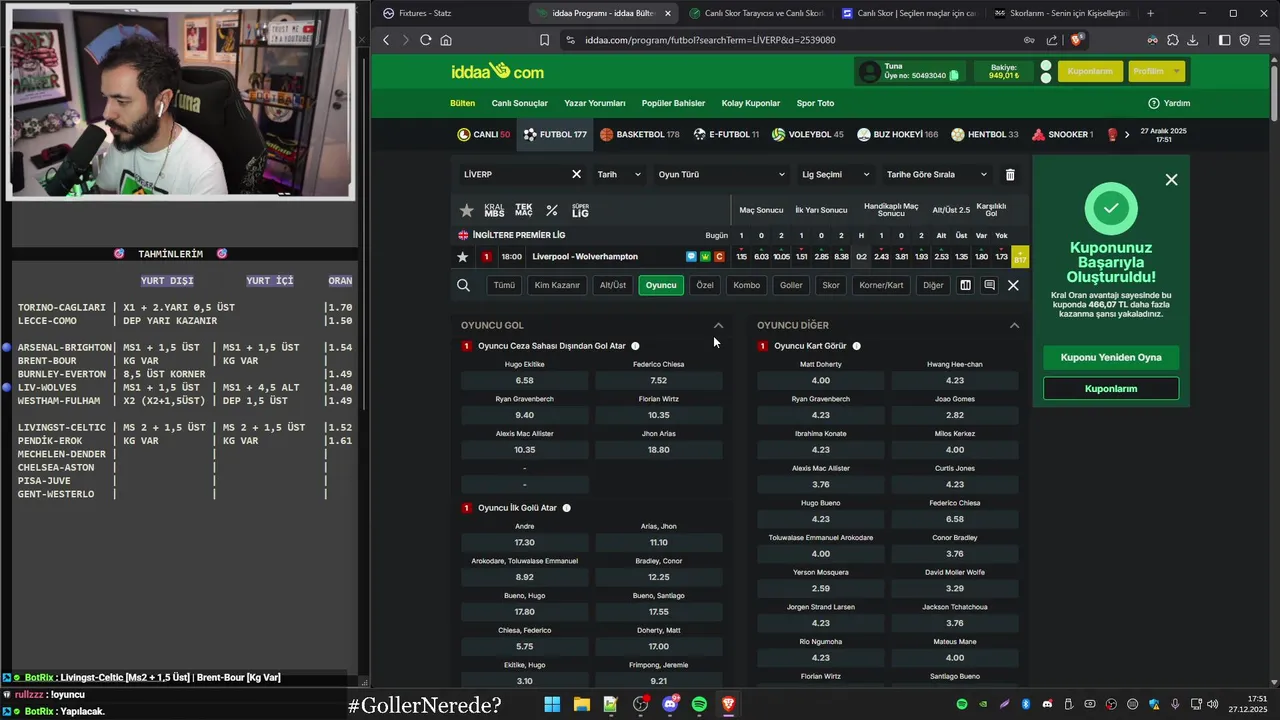Open the Canlı Sonuçlar menu
The height and width of the screenshot is (720, 1280).
click(520, 103)
